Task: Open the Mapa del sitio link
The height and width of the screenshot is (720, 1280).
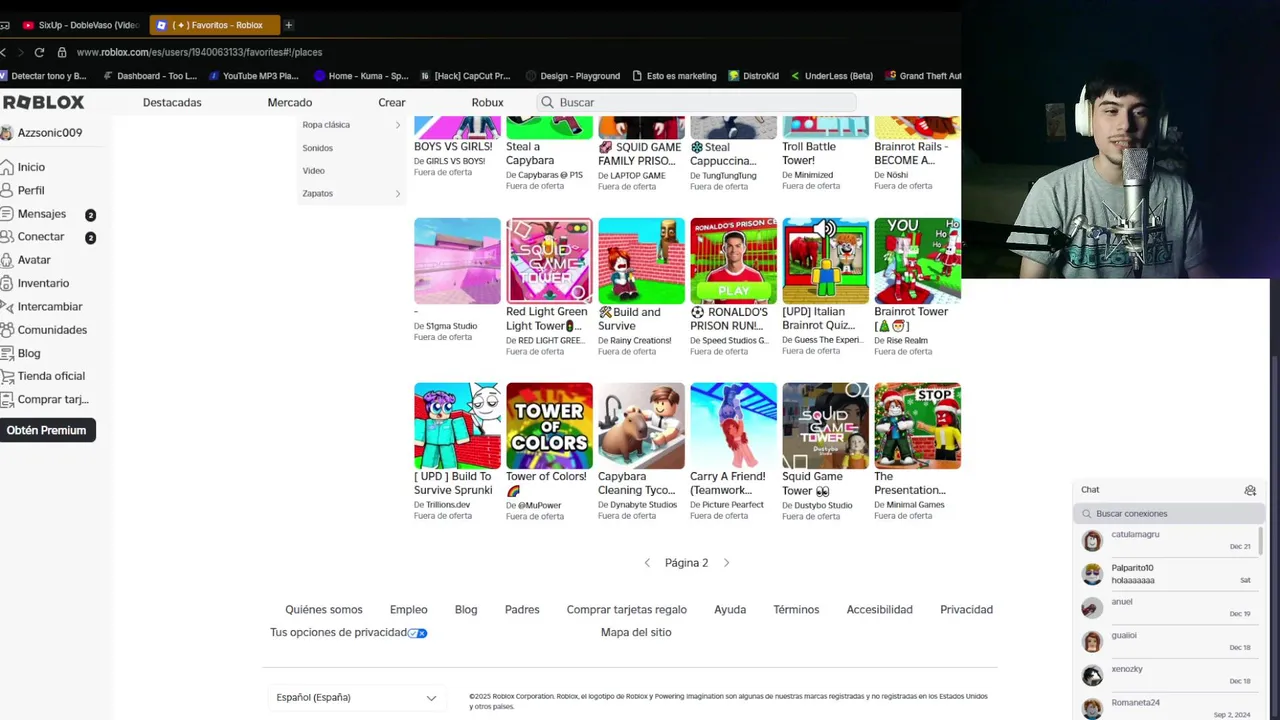Action: 636,633
